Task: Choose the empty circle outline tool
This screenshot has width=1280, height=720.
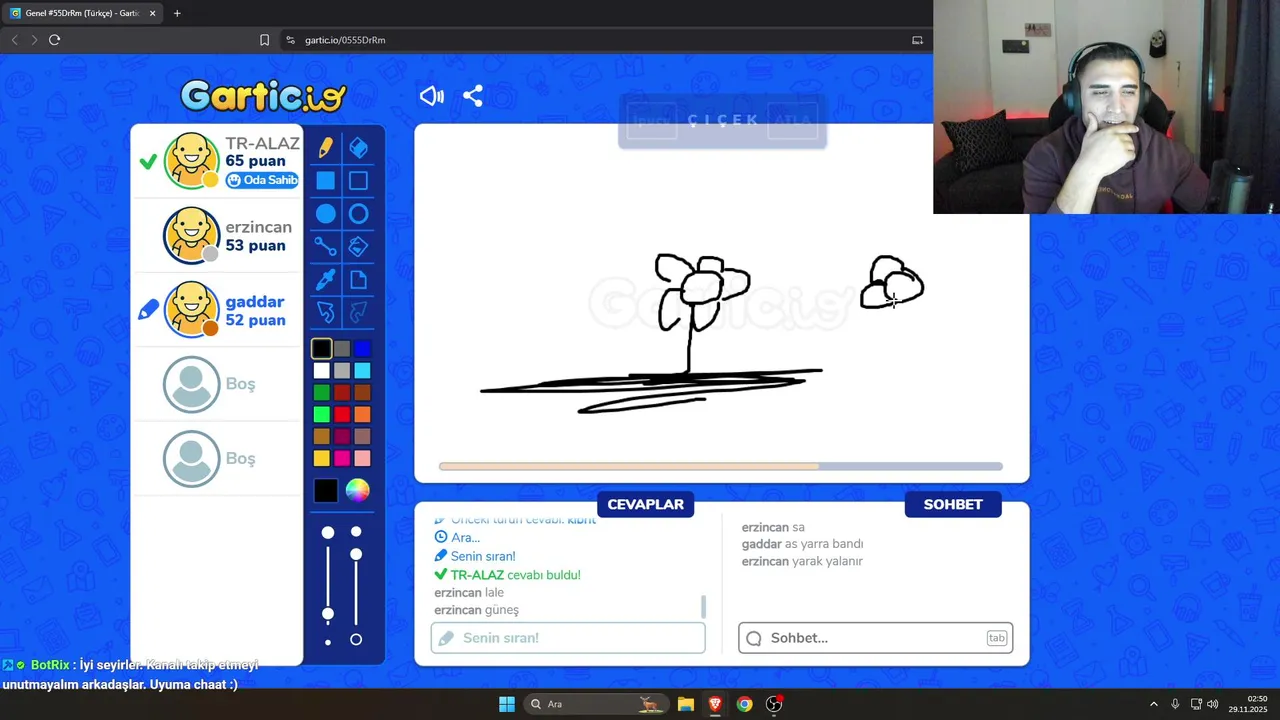Action: click(358, 214)
